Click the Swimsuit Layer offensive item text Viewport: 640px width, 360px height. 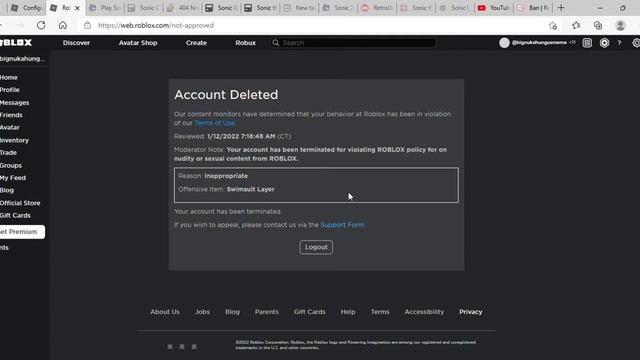[x=251, y=189]
